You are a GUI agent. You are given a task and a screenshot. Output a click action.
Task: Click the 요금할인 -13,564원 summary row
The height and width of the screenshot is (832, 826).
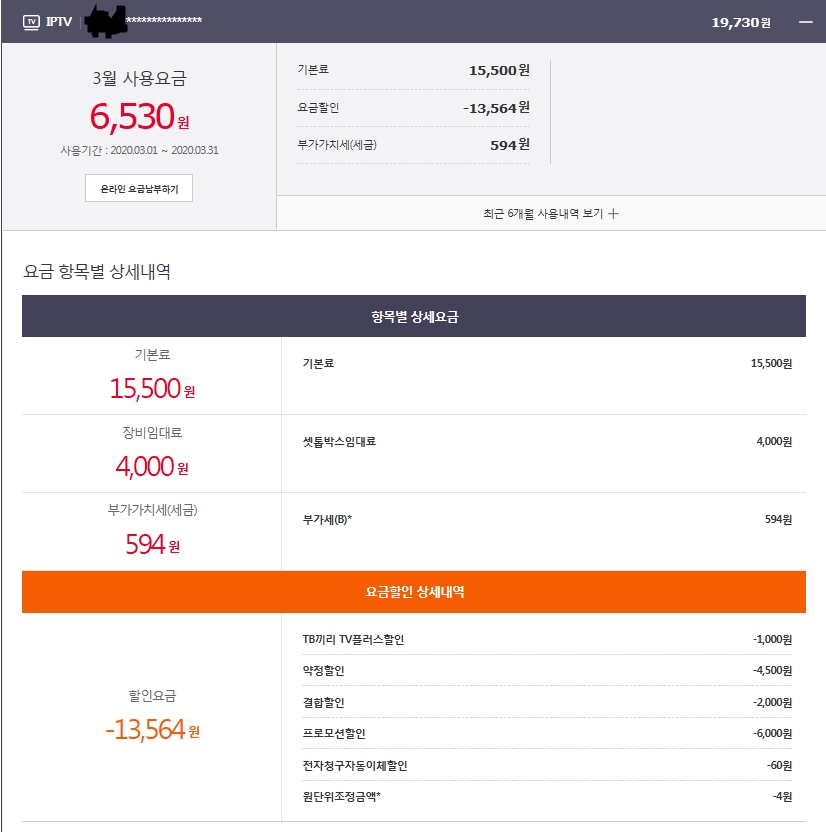pos(413,108)
